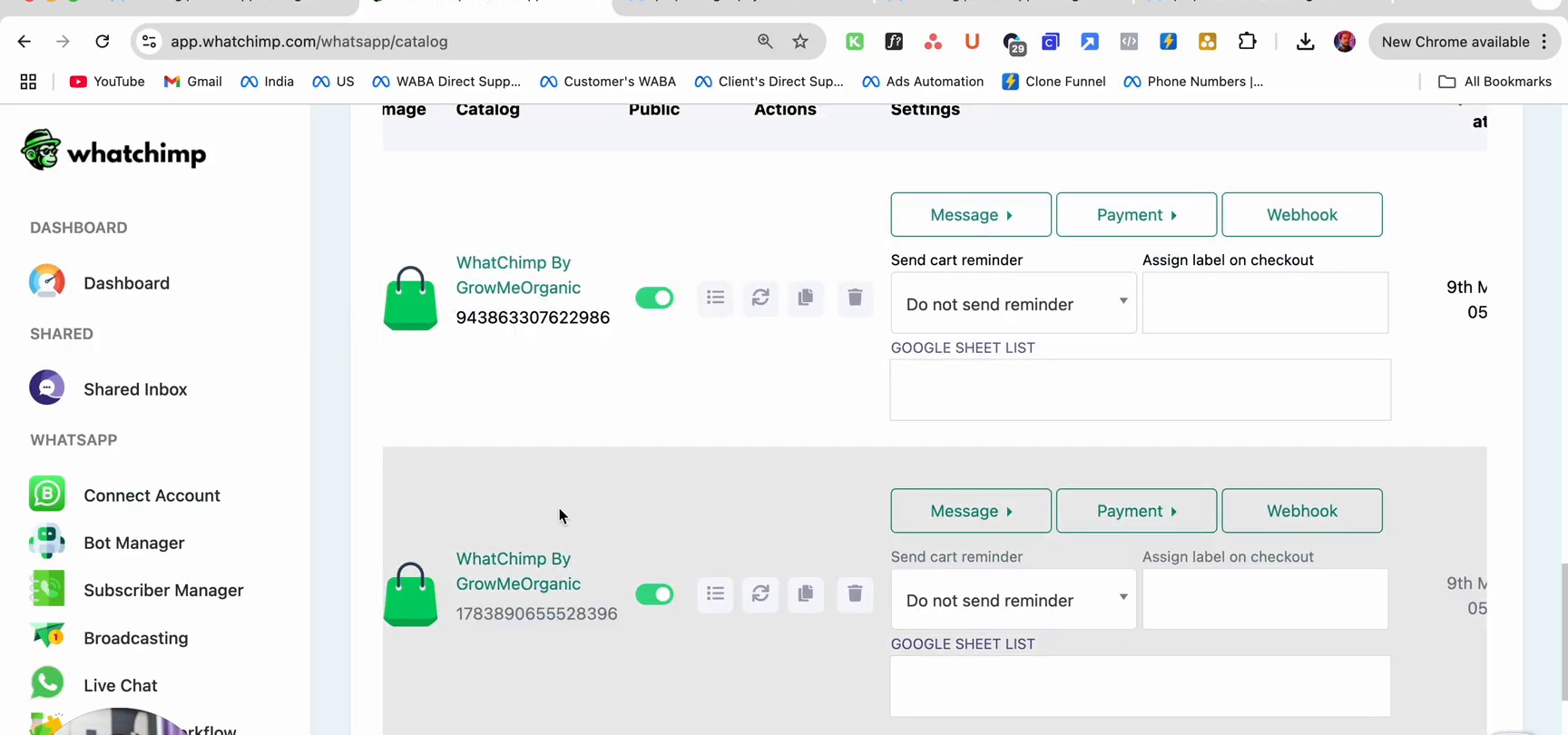Sync the second catalog using refresh icon
The width and height of the screenshot is (1568, 735).
pos(760,594)
